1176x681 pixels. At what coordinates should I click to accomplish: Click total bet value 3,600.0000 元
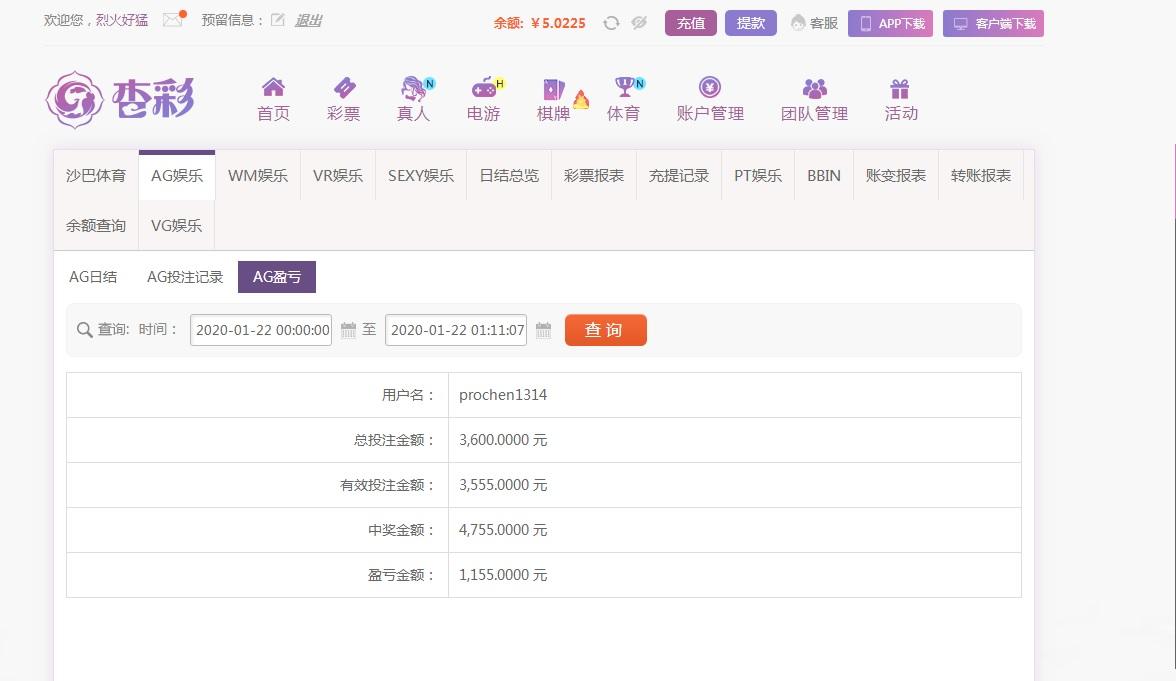(x=503, y=440)
